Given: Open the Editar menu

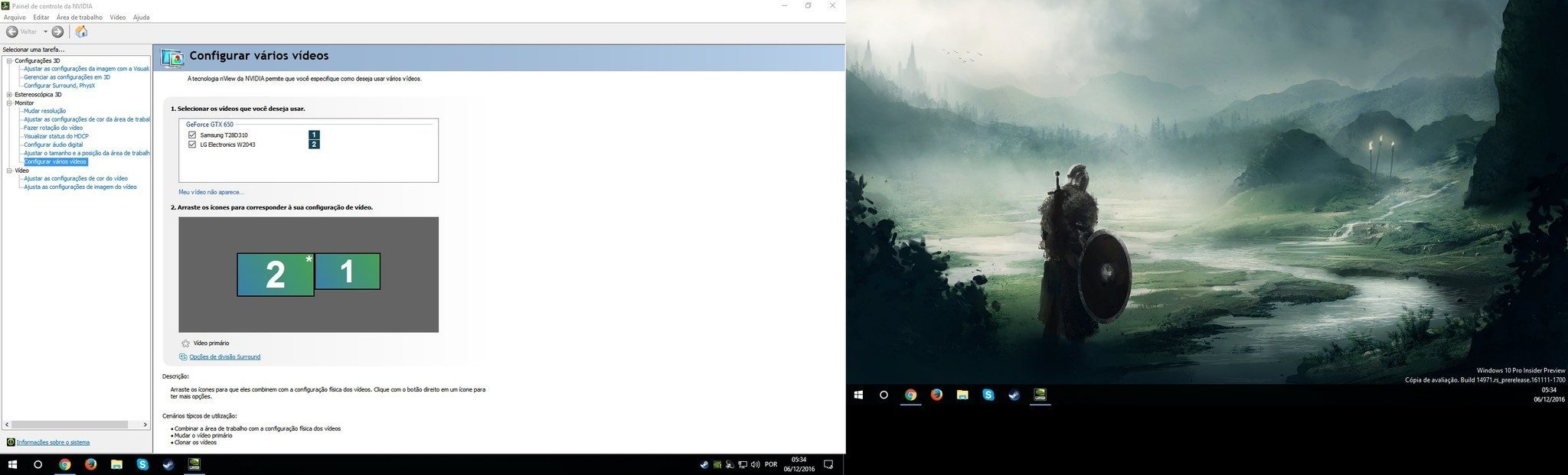Looking at the screenshot, I should 41,17.
